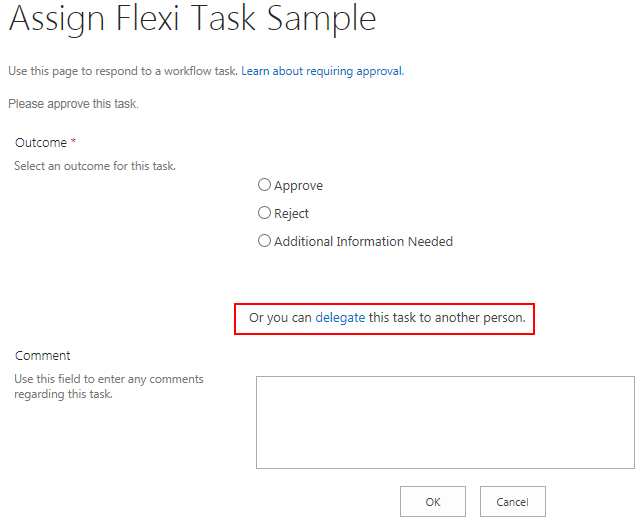Click the comment field help text
The width and height of the screenshot is (643, 520).
pyautogui.click(x=108, y=387)
